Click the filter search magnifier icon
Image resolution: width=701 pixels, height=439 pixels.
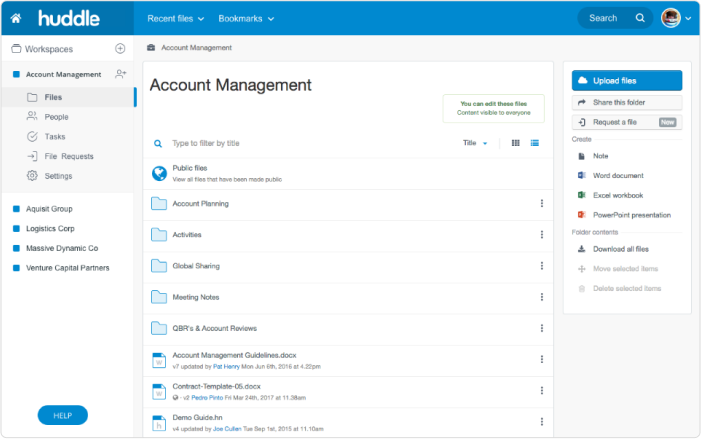tap(158, 144)
